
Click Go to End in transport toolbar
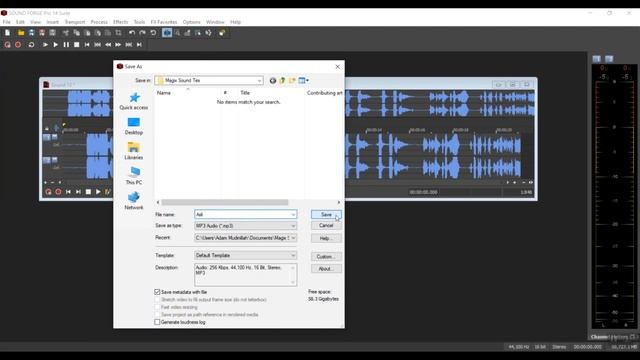click(x=139, y=44)
